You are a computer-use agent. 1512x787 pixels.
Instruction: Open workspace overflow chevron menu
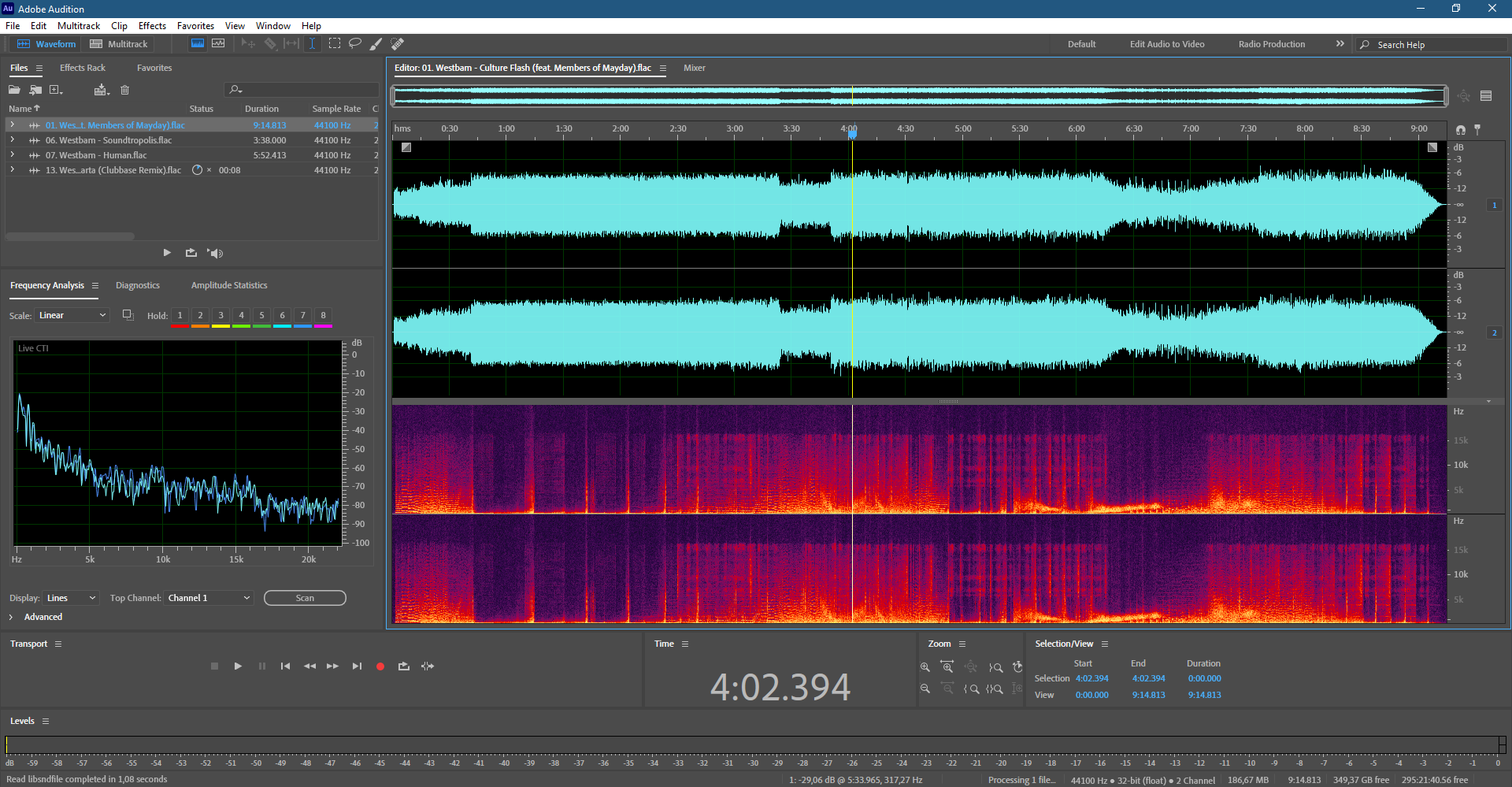coord(1340,44)
